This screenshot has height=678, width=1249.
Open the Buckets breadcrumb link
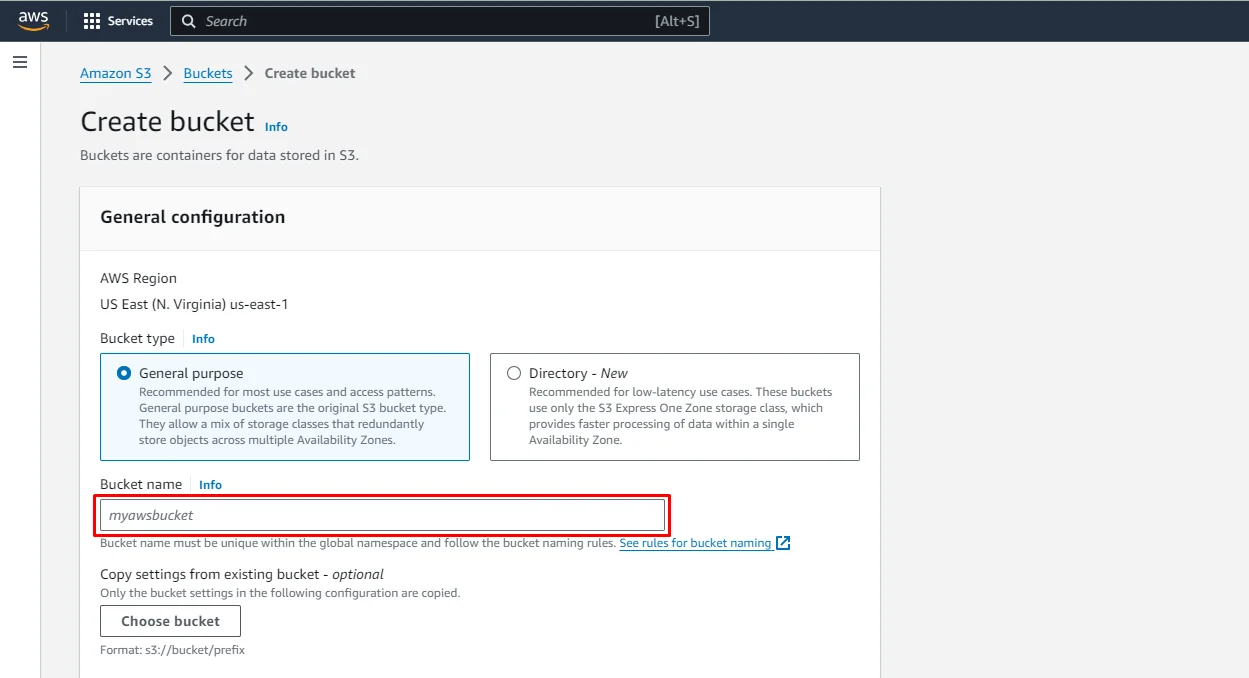207,73
